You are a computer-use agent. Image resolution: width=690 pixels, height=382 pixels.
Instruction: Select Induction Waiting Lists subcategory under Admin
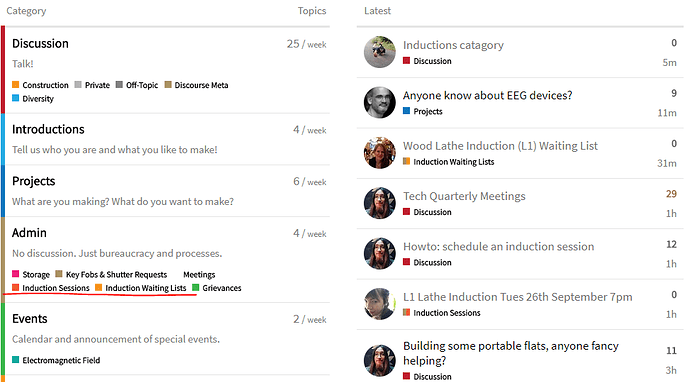coord(146,288)
